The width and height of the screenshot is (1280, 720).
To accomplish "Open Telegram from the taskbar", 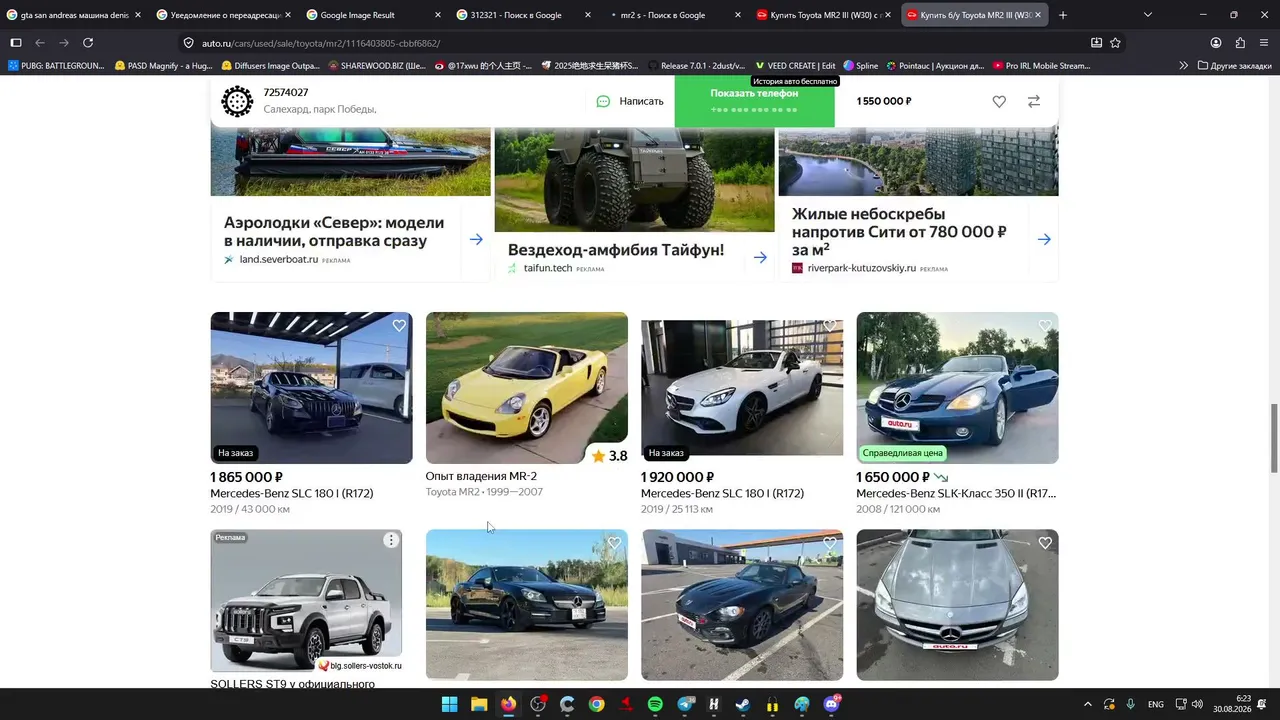I will 685,704.
